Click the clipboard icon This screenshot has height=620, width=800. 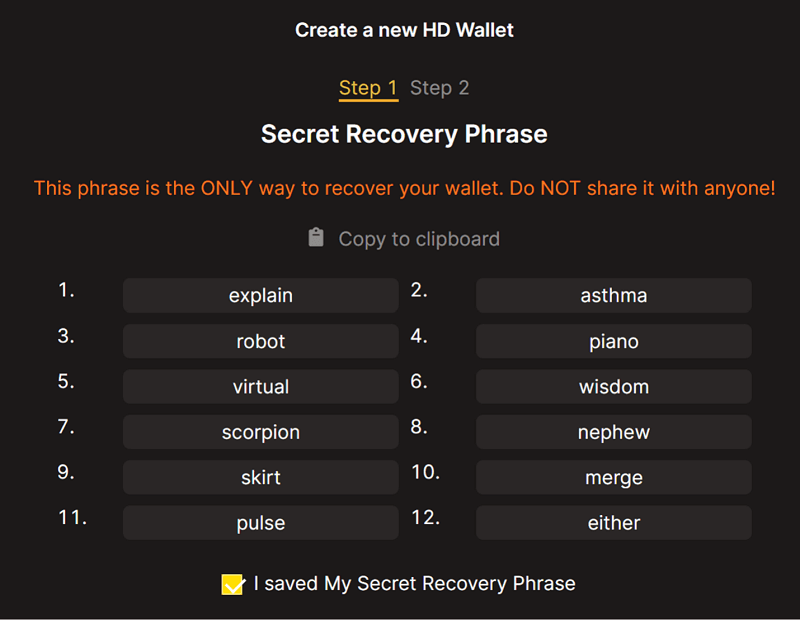[x=316, y=237]
